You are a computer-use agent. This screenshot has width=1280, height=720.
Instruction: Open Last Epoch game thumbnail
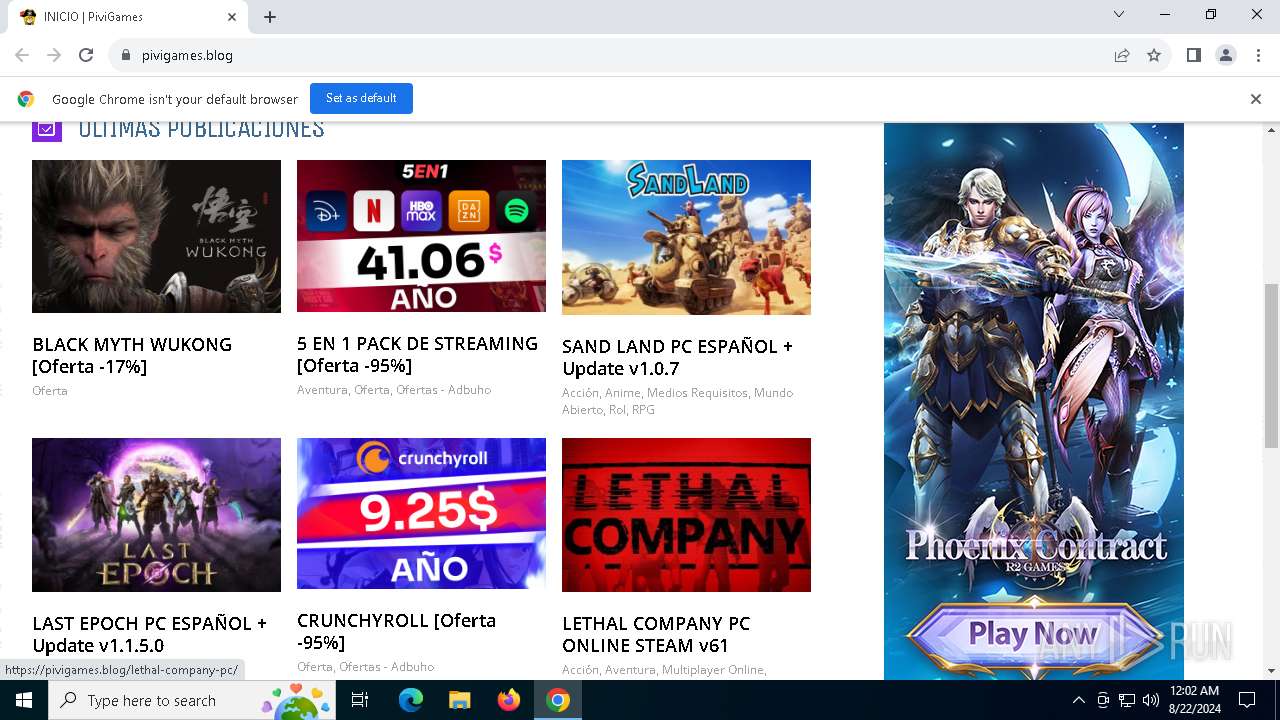[156, 515]
